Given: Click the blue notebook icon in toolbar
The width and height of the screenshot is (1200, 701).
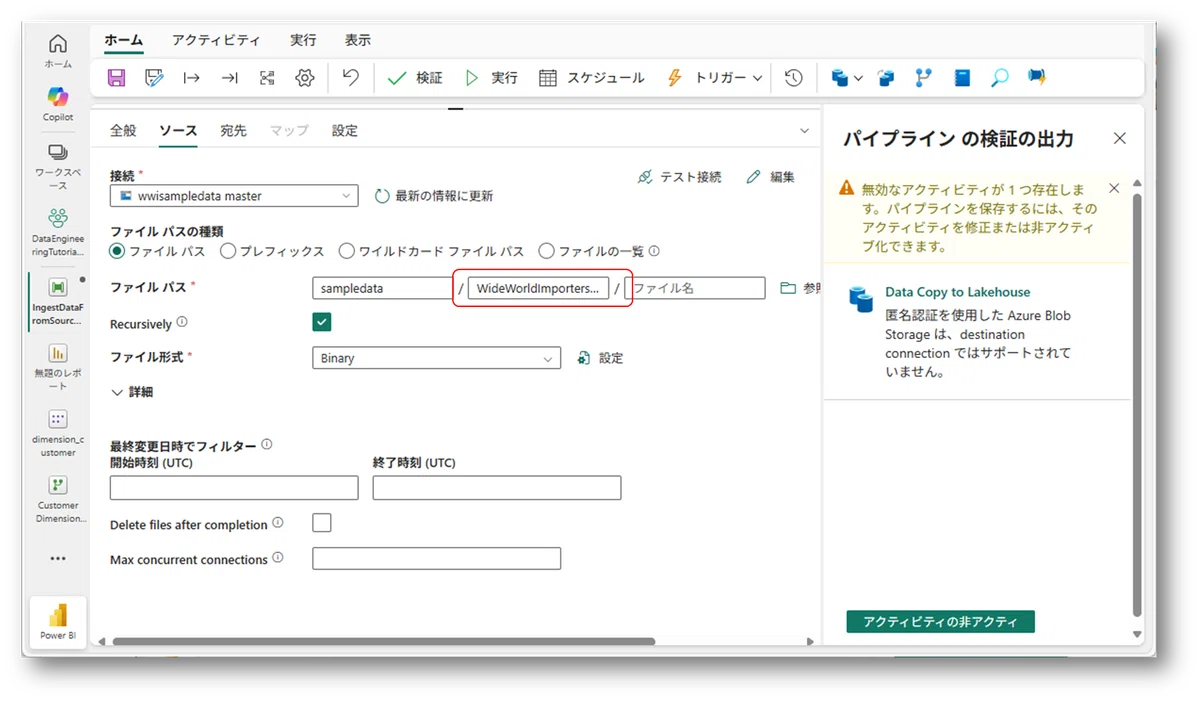Looking at the screenshot, I should coord(962,78).
